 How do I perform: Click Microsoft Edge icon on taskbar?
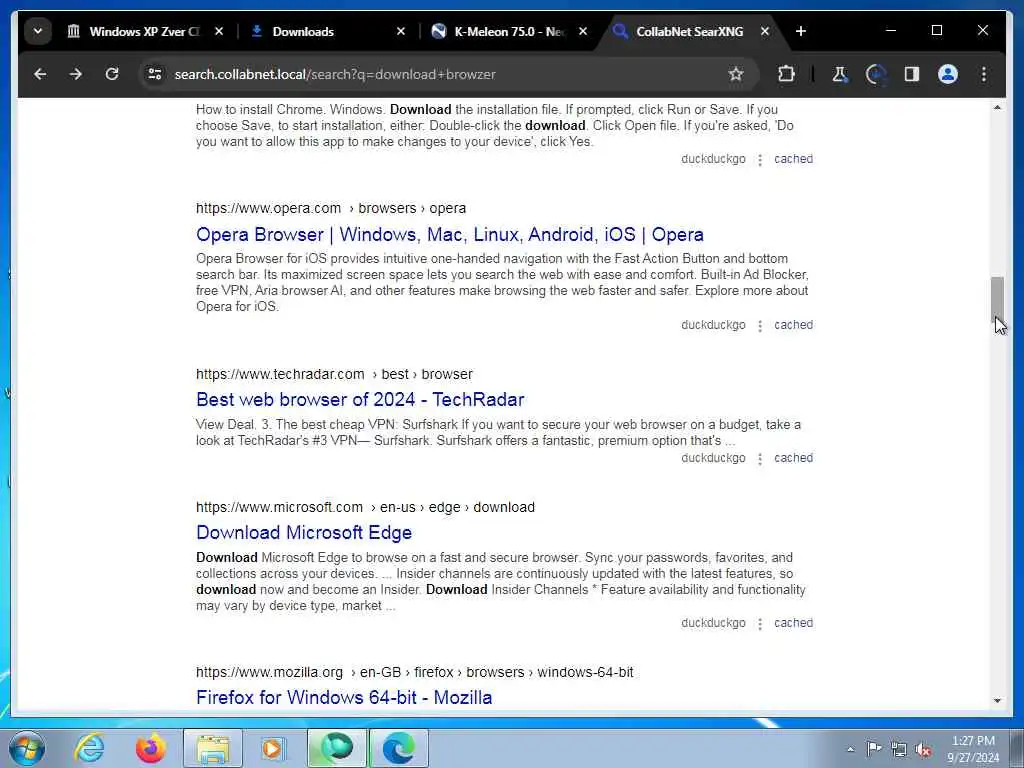399,748
